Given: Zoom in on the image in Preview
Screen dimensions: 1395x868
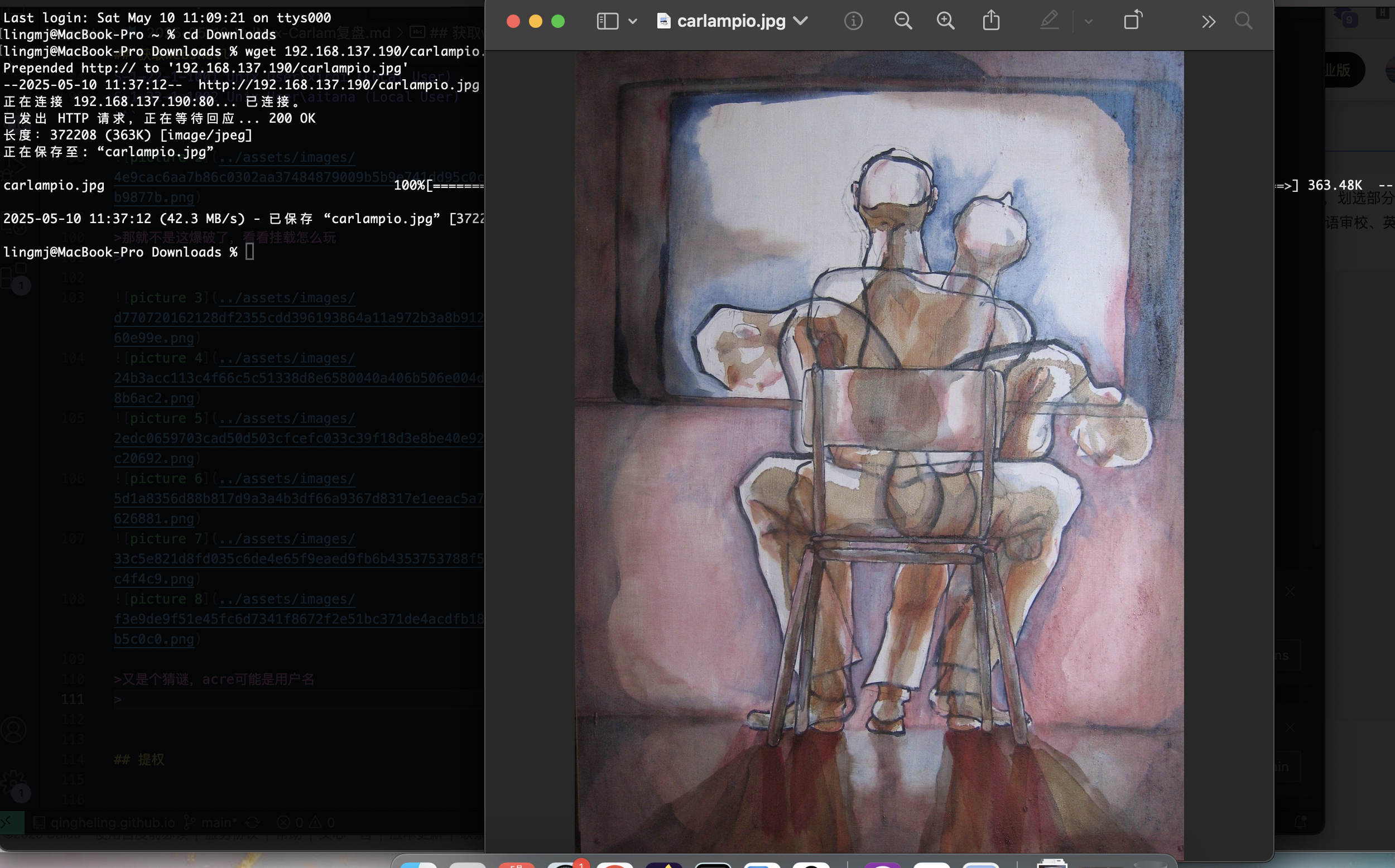Looking at the screenshot, I should click(945, 21).
